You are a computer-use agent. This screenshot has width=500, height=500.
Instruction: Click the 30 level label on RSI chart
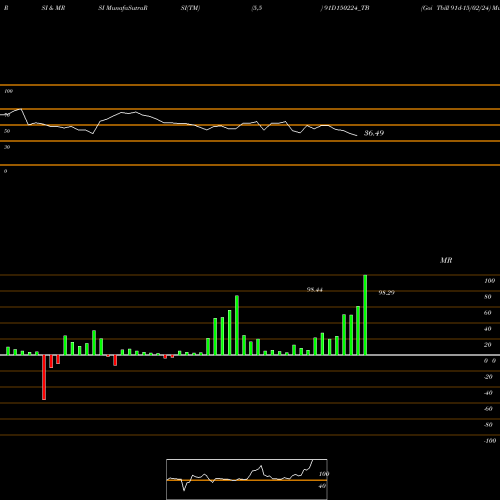click(x=7, y=147)
